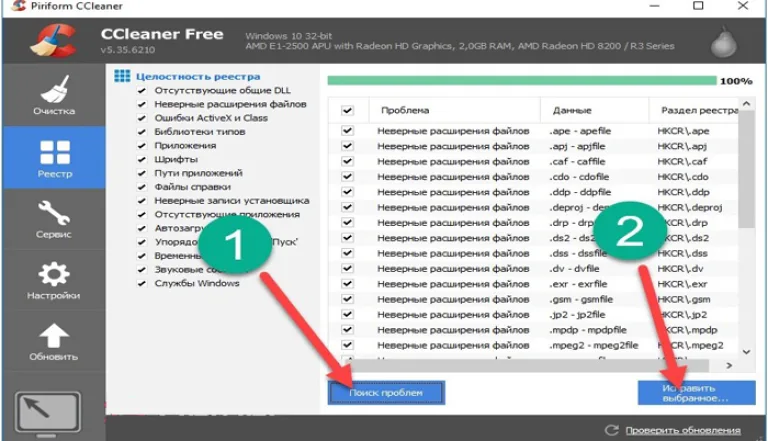Sort by the Раздел реестра column header

click(694, 110)
